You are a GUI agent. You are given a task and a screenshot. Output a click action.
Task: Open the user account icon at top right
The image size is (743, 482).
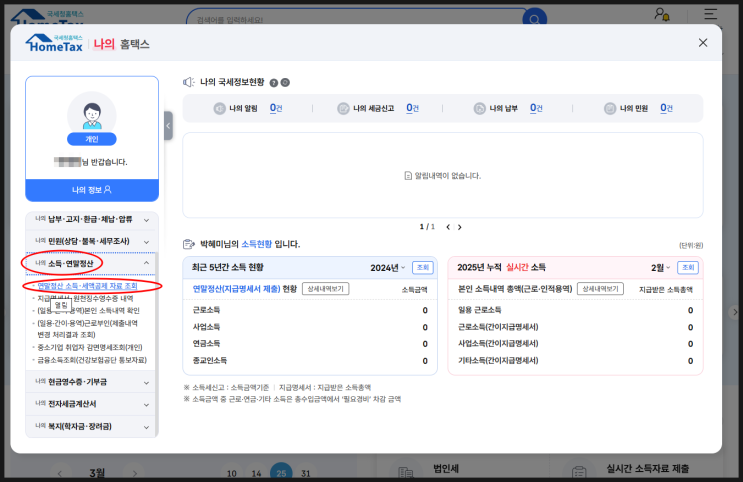click(x=661, y=14)
